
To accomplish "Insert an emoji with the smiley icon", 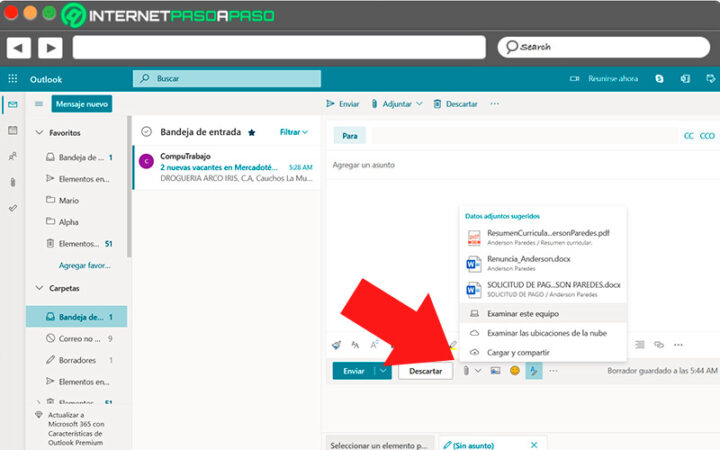I will [514, 370].
